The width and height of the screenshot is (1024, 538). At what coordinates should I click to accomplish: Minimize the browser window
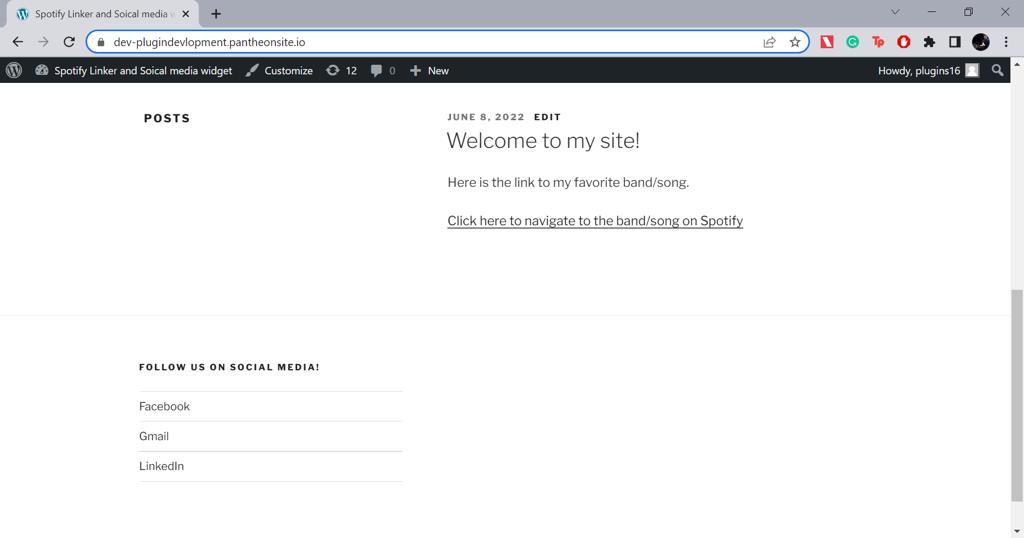(x=932, y=12)
